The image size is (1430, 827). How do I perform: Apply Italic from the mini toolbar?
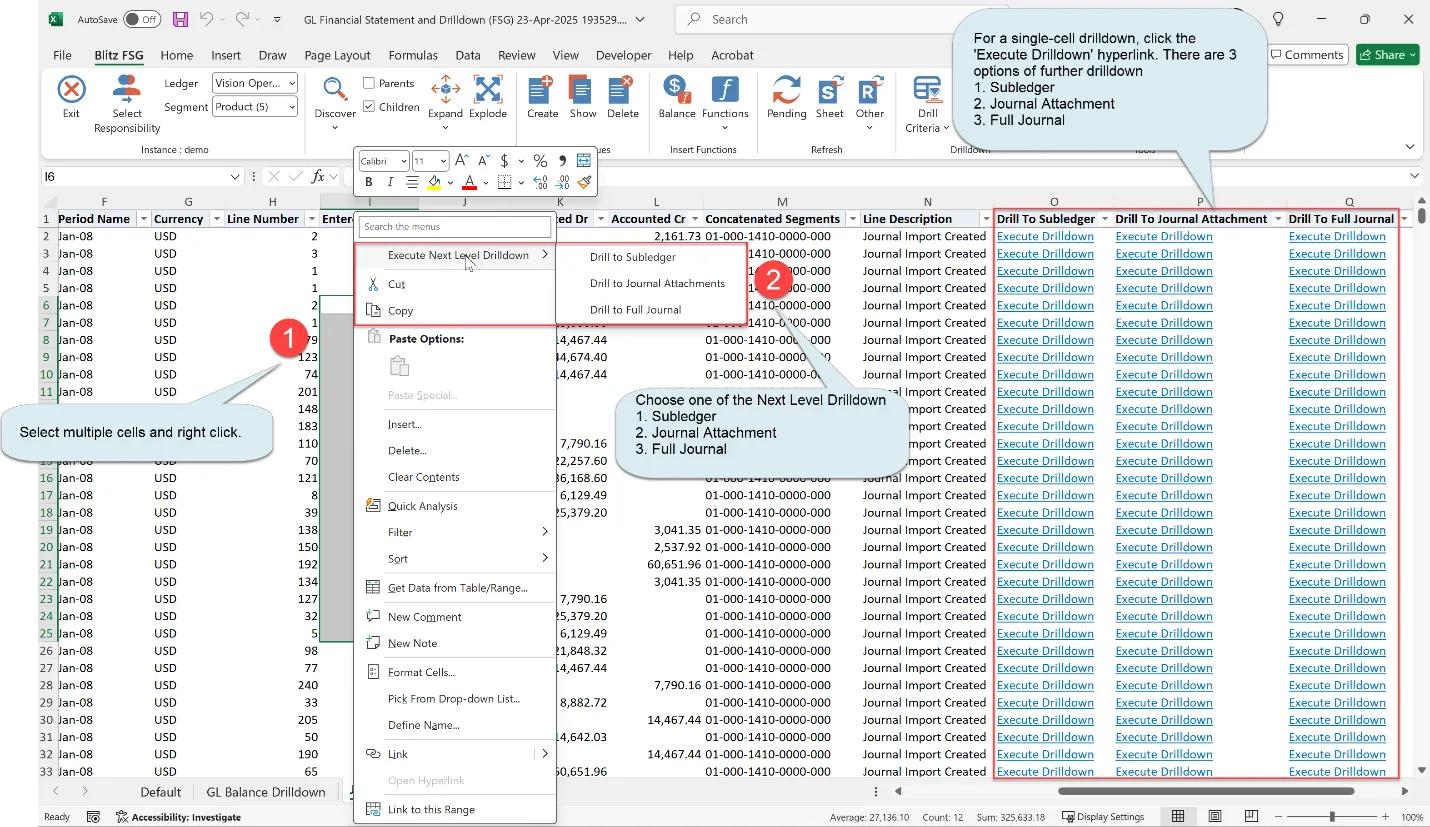(390, 182)
